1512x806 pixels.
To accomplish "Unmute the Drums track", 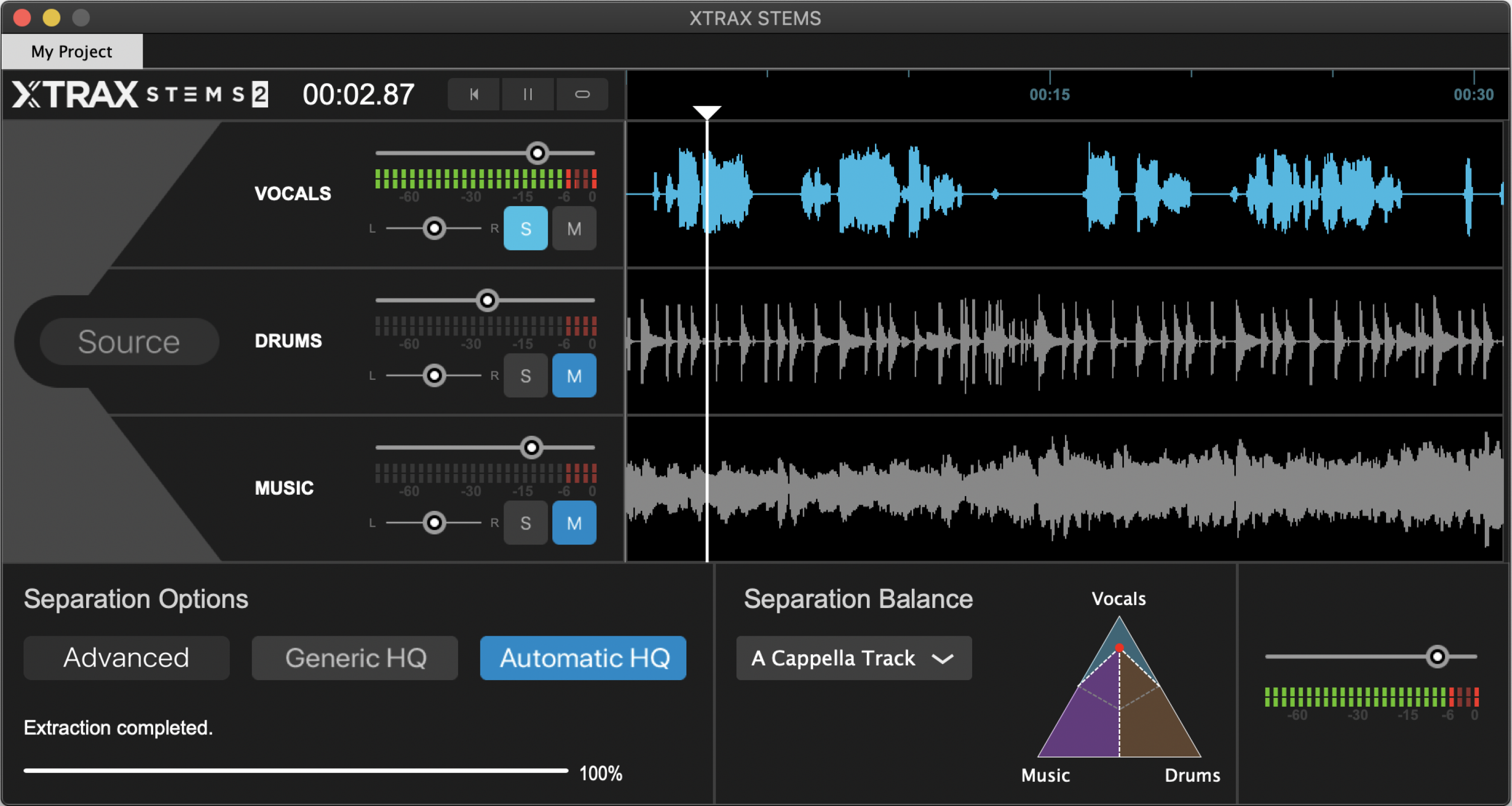I will tap(574, 376).
